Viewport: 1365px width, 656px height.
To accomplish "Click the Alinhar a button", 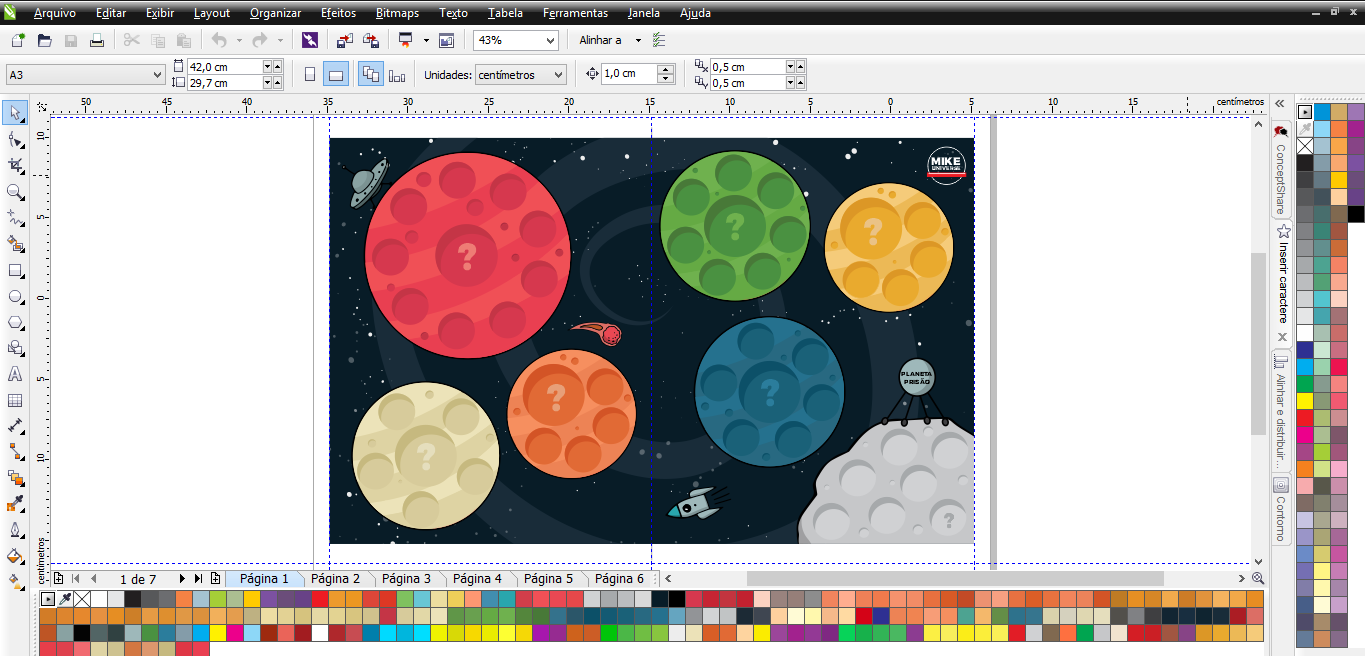I will coord(600,40).
